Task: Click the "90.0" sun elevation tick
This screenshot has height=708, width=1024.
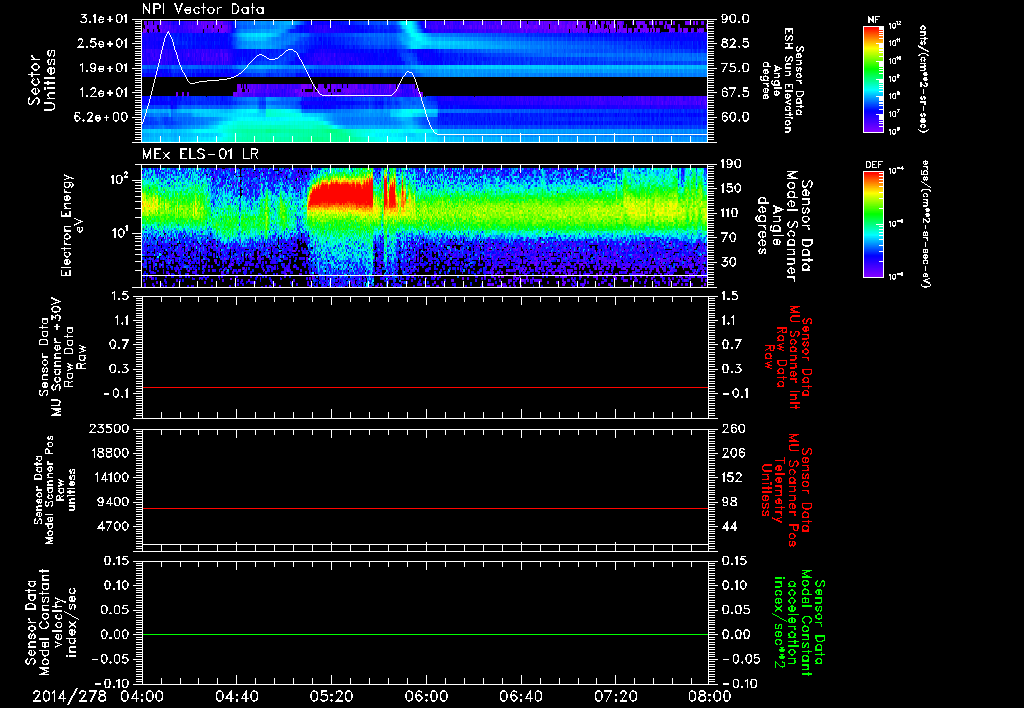Action: (735, 19)
